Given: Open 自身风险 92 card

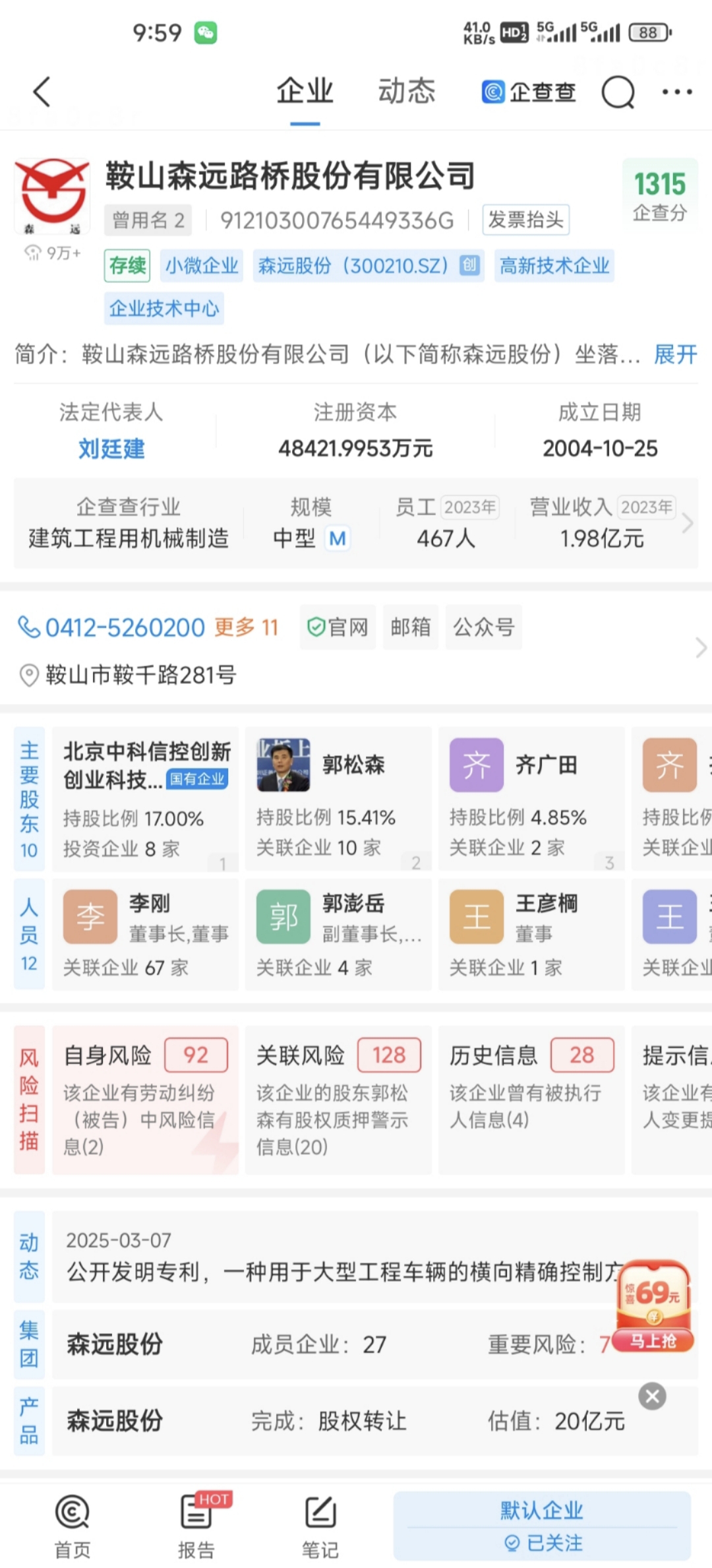Looking at the screenshot, I should click(145, 1100).
